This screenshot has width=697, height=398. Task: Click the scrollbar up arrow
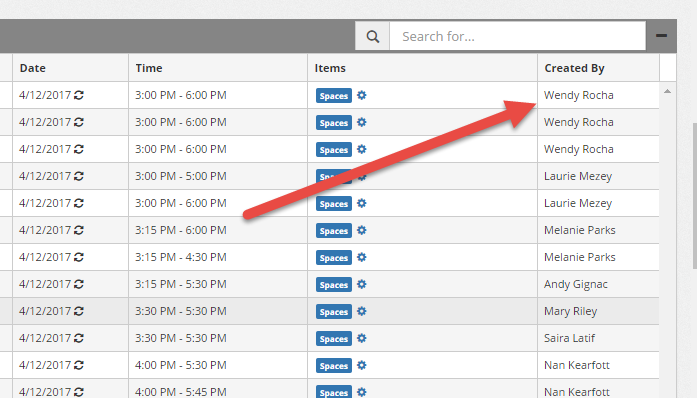tap(667, 91)
